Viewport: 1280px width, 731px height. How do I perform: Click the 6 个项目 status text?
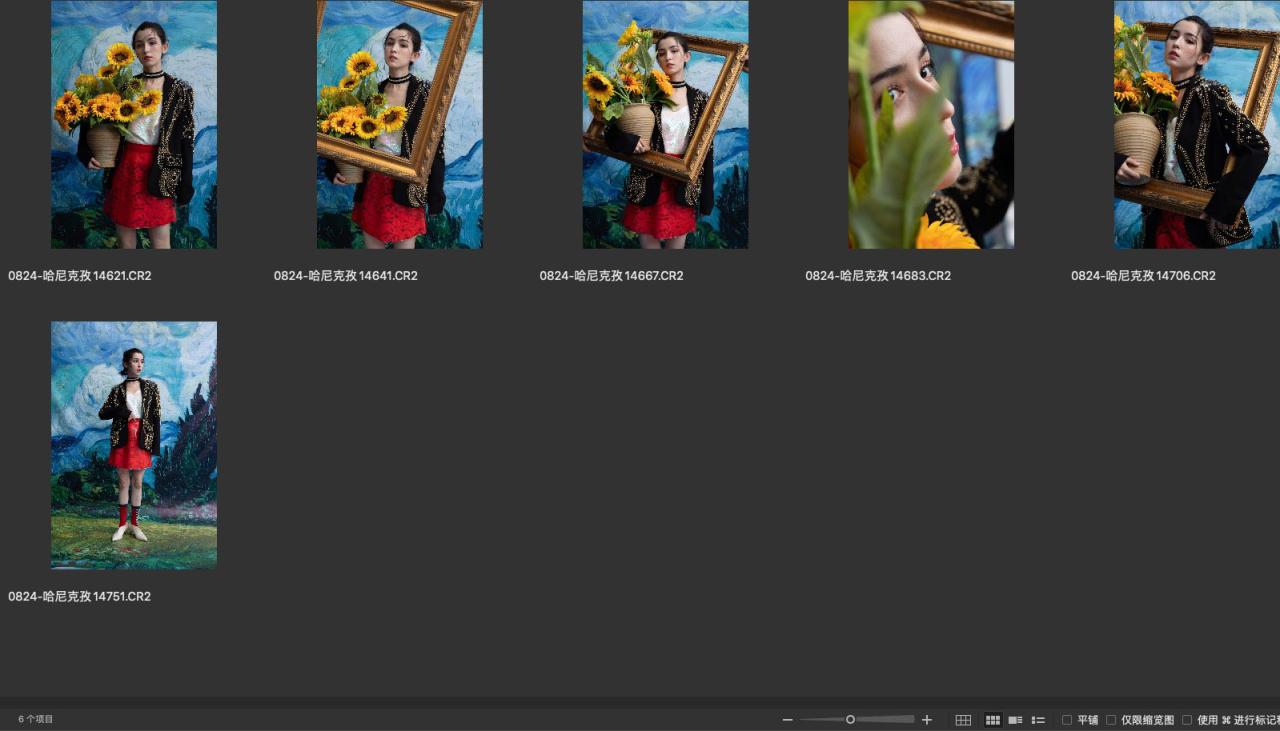point(36,720)
